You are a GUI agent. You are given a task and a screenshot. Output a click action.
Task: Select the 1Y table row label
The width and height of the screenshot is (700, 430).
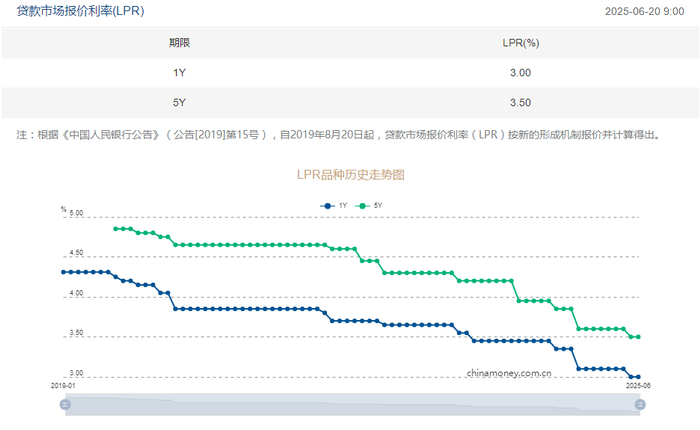pos(179,73)
